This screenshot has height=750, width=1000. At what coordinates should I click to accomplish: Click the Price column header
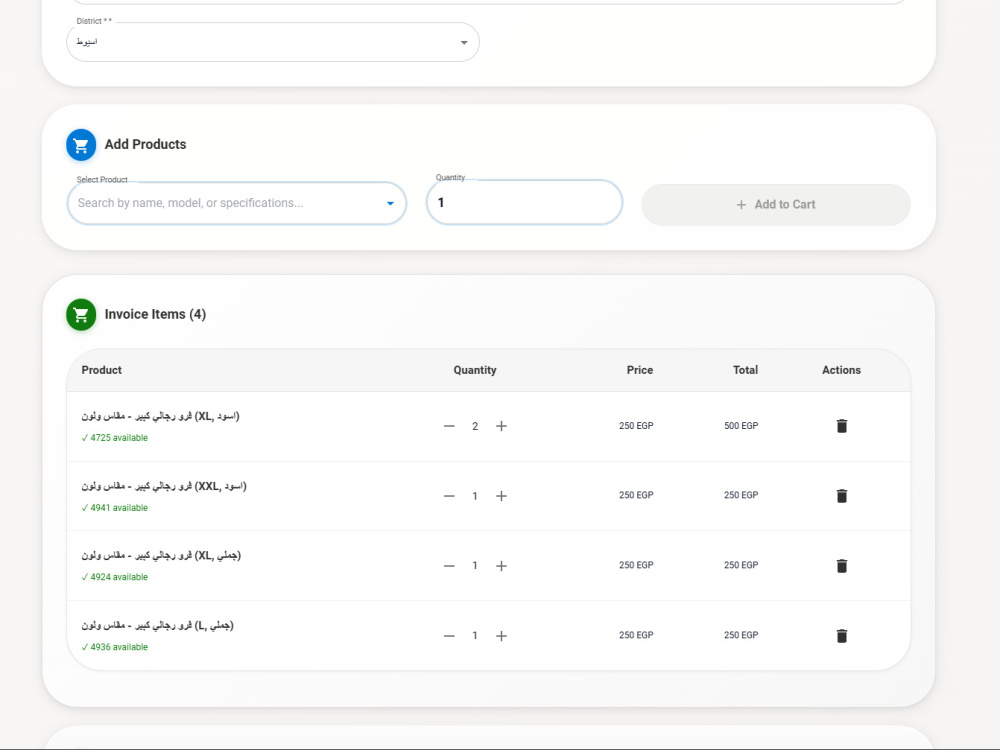640,370
